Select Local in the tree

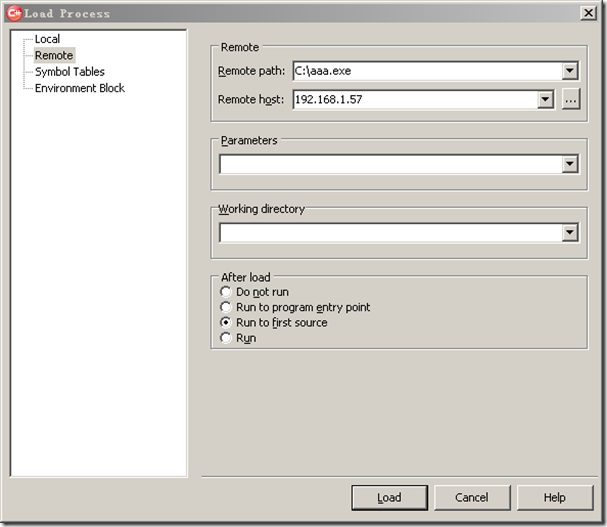[47, 39]
